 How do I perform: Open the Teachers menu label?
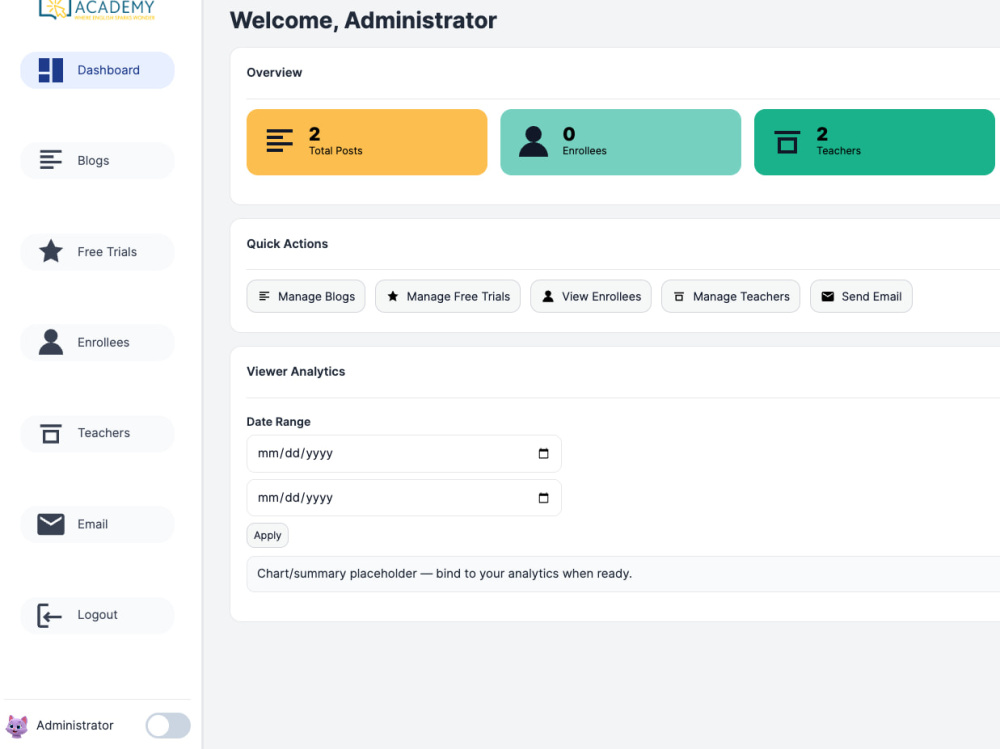point(104,433)
